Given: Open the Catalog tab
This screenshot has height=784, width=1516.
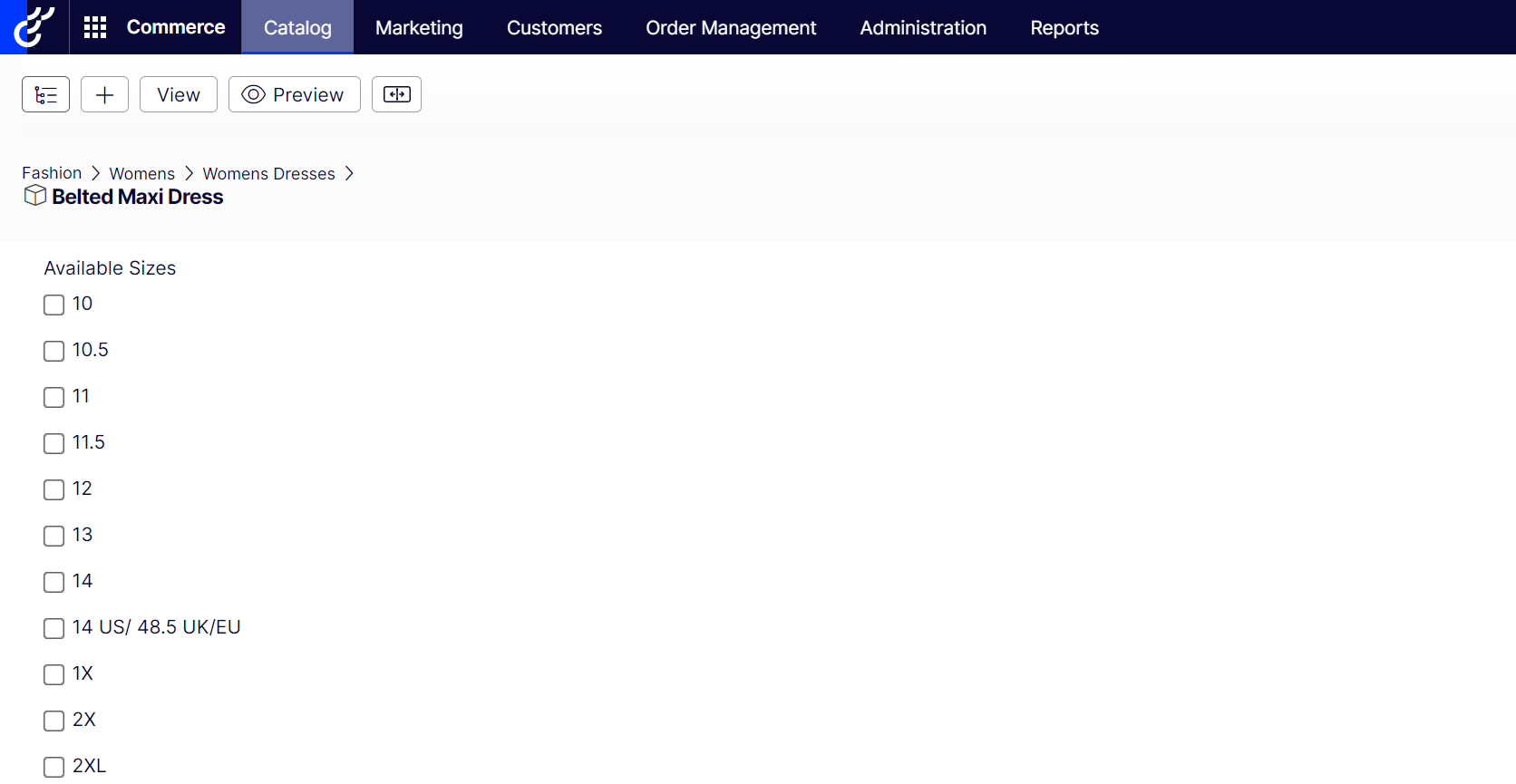Looking at the screenshot, I should (297, 27).
